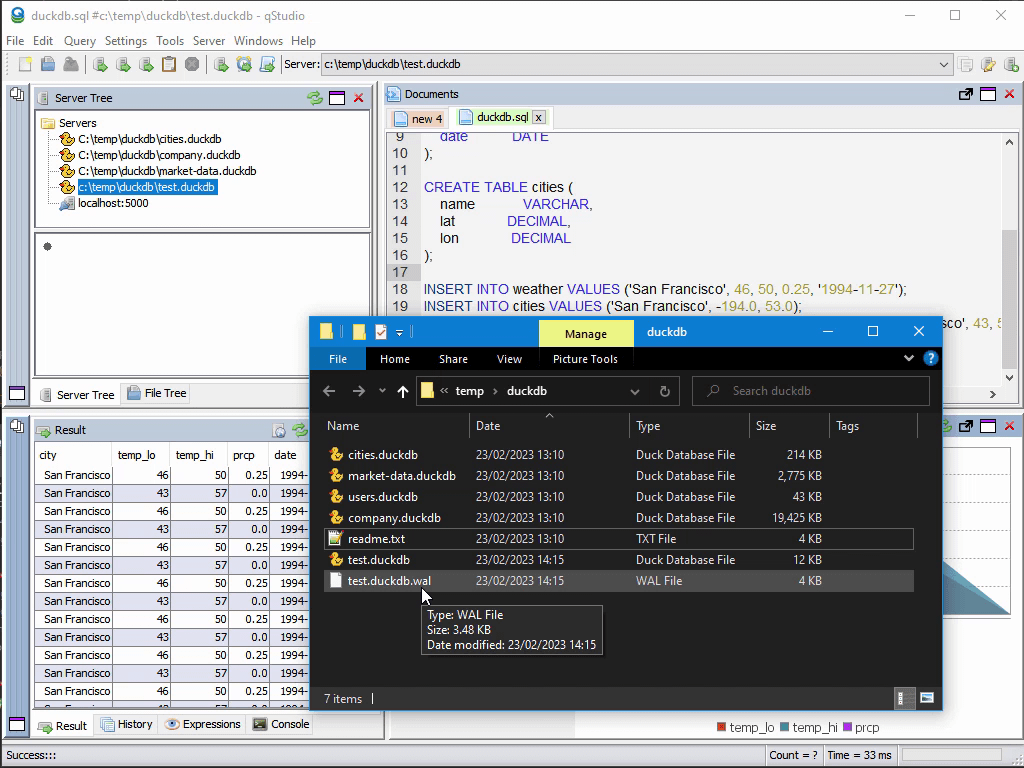
Task: Switch Explorer to details list view
Action: click(x=901, y=698)
